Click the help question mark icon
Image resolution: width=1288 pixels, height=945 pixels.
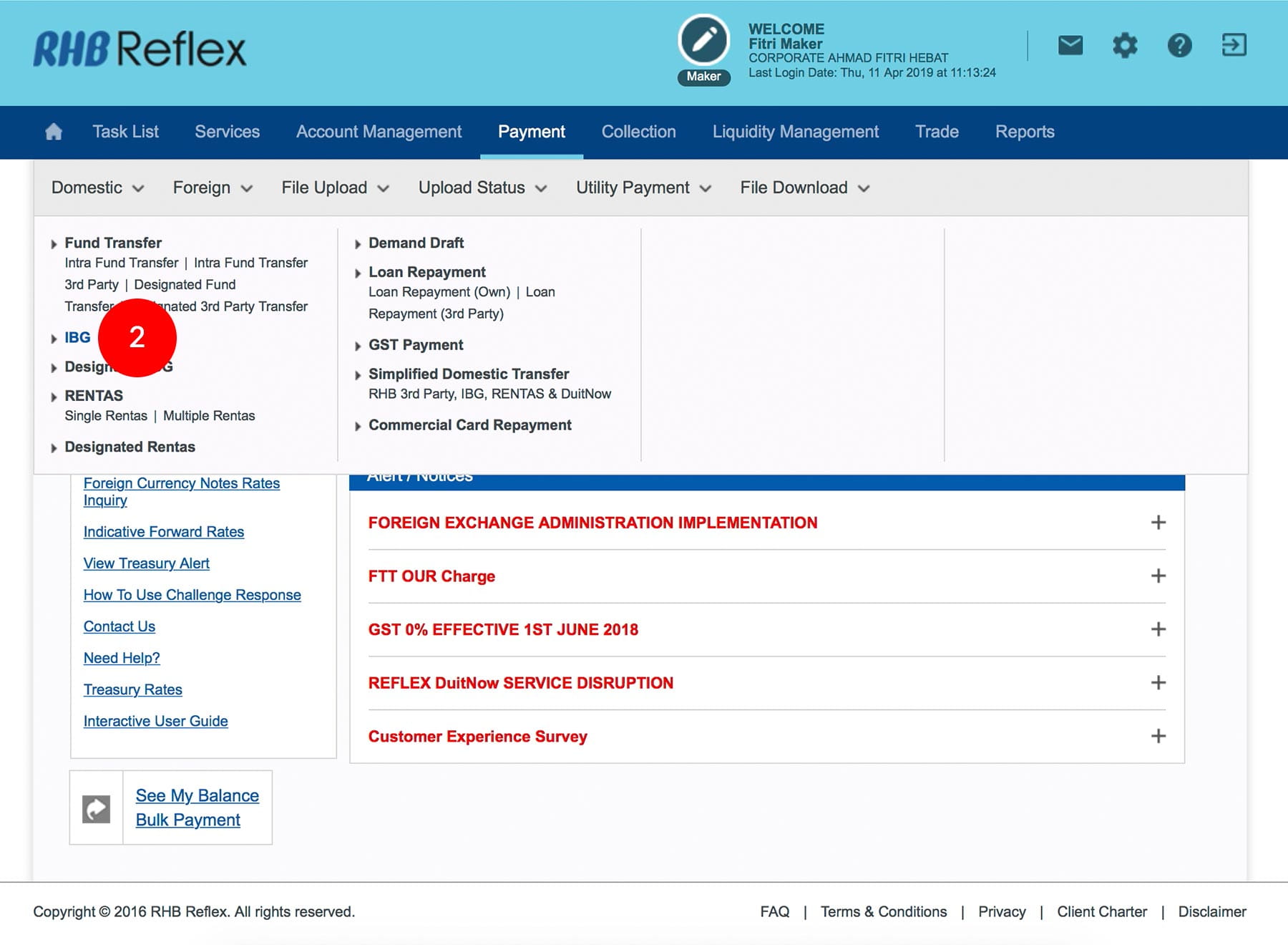[1179, 46]
